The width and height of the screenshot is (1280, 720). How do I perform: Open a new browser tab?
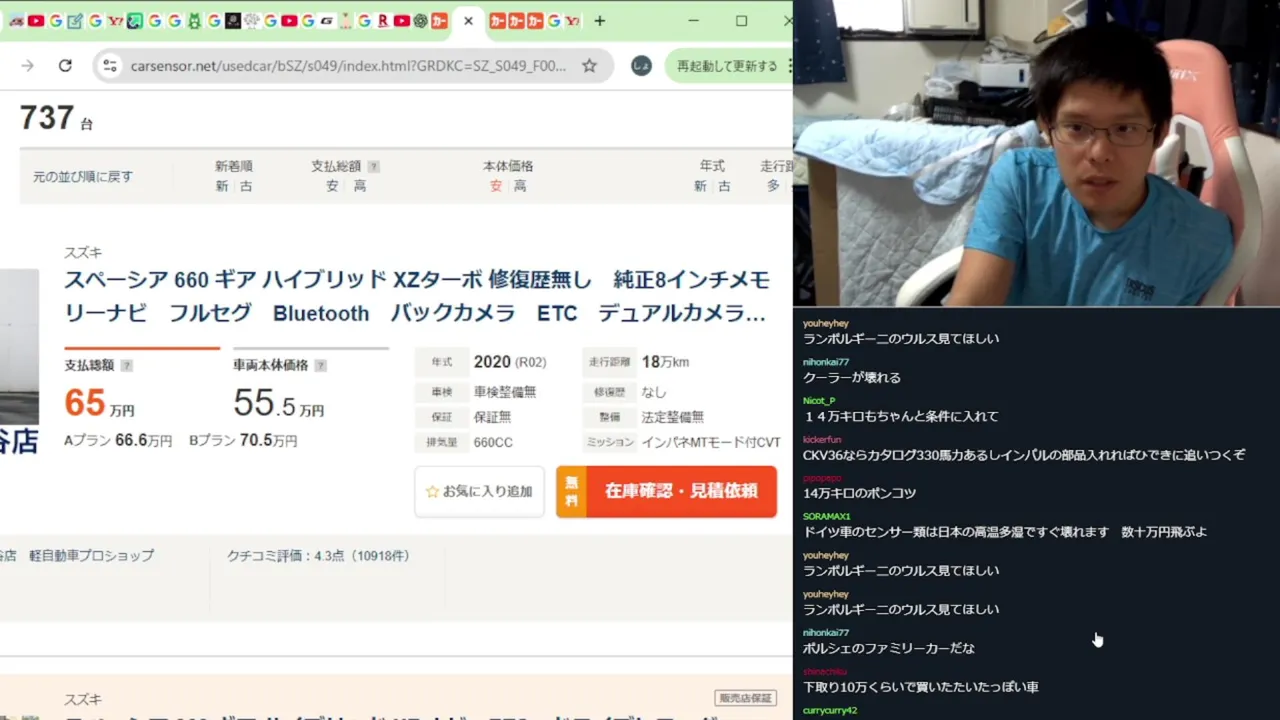point(600,20)
